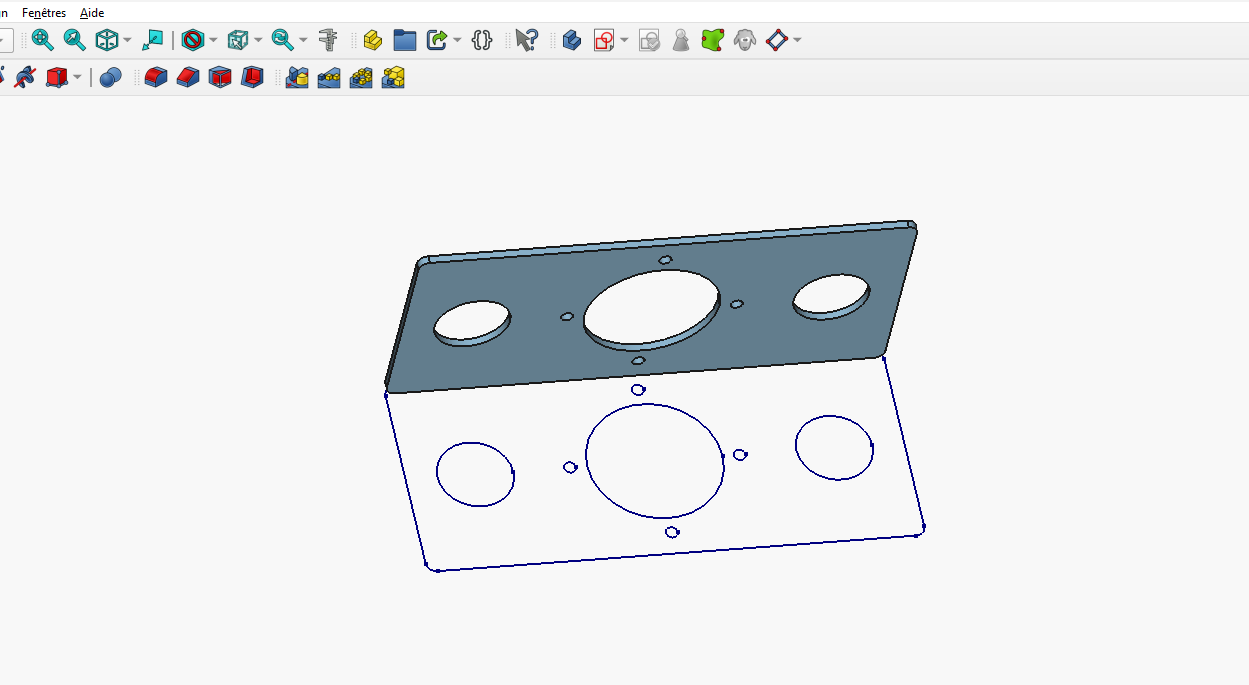Select the caliper measure tool
Image resolution: width=1249 pixels, height=685 pixels.
[x=328, y=40]
